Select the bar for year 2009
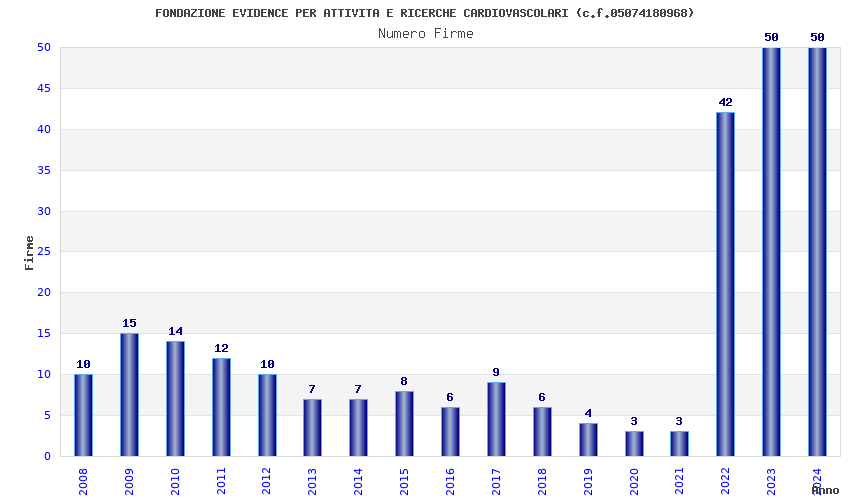Screen dimensions: 850x500 tap(130, 395)
